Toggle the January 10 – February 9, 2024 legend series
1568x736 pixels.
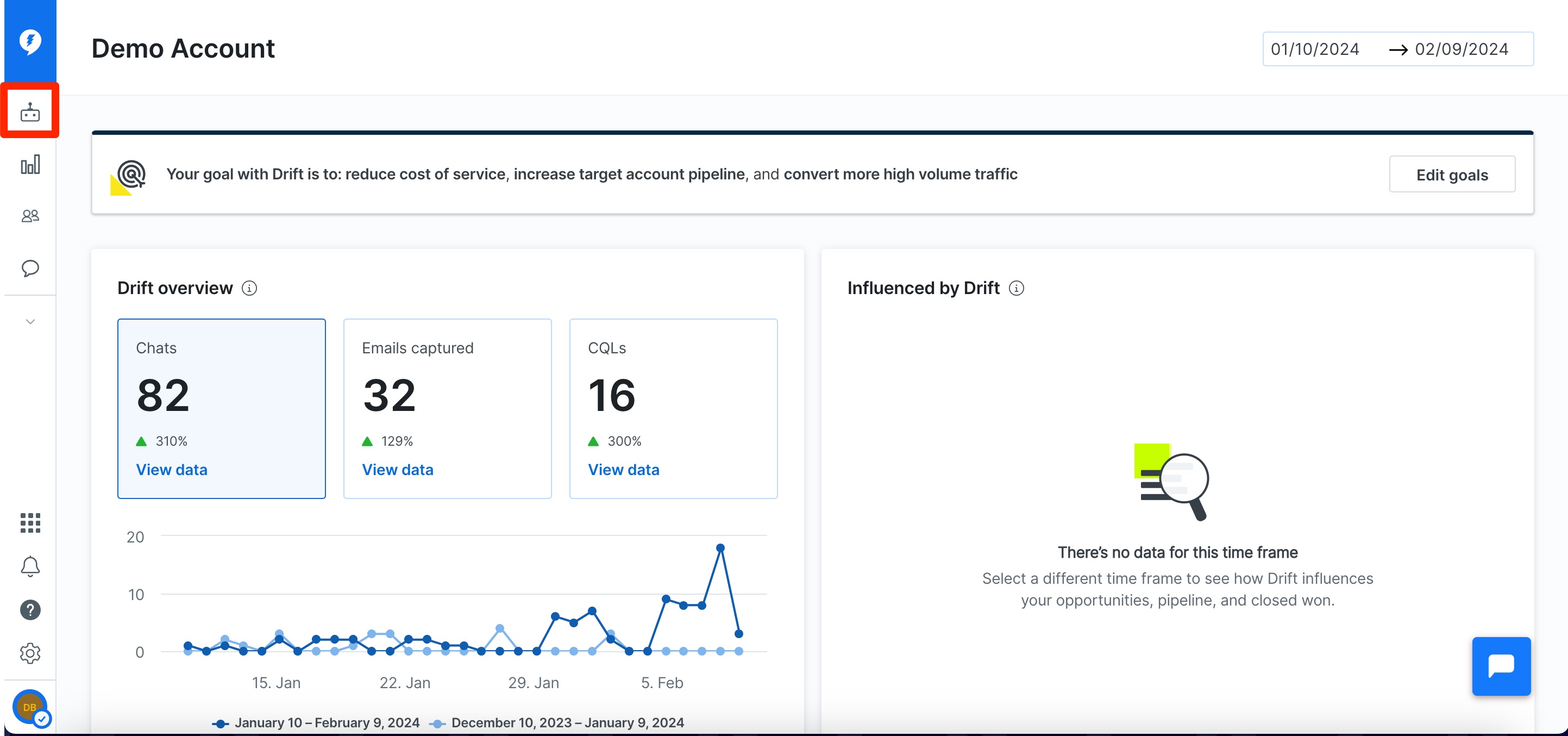(x=315, y=722)
